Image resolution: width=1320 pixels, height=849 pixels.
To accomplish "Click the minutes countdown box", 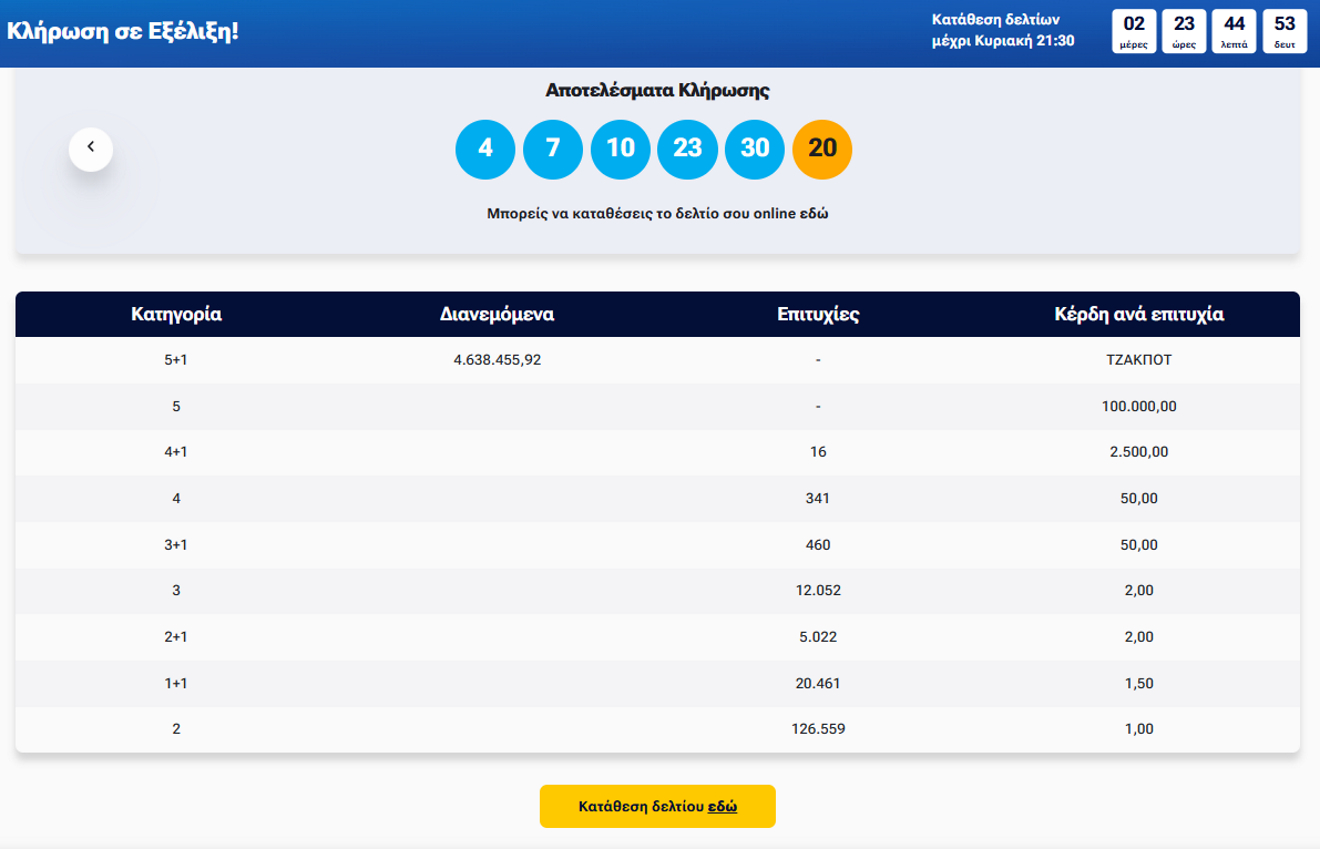I will (x=1234, y=31).
